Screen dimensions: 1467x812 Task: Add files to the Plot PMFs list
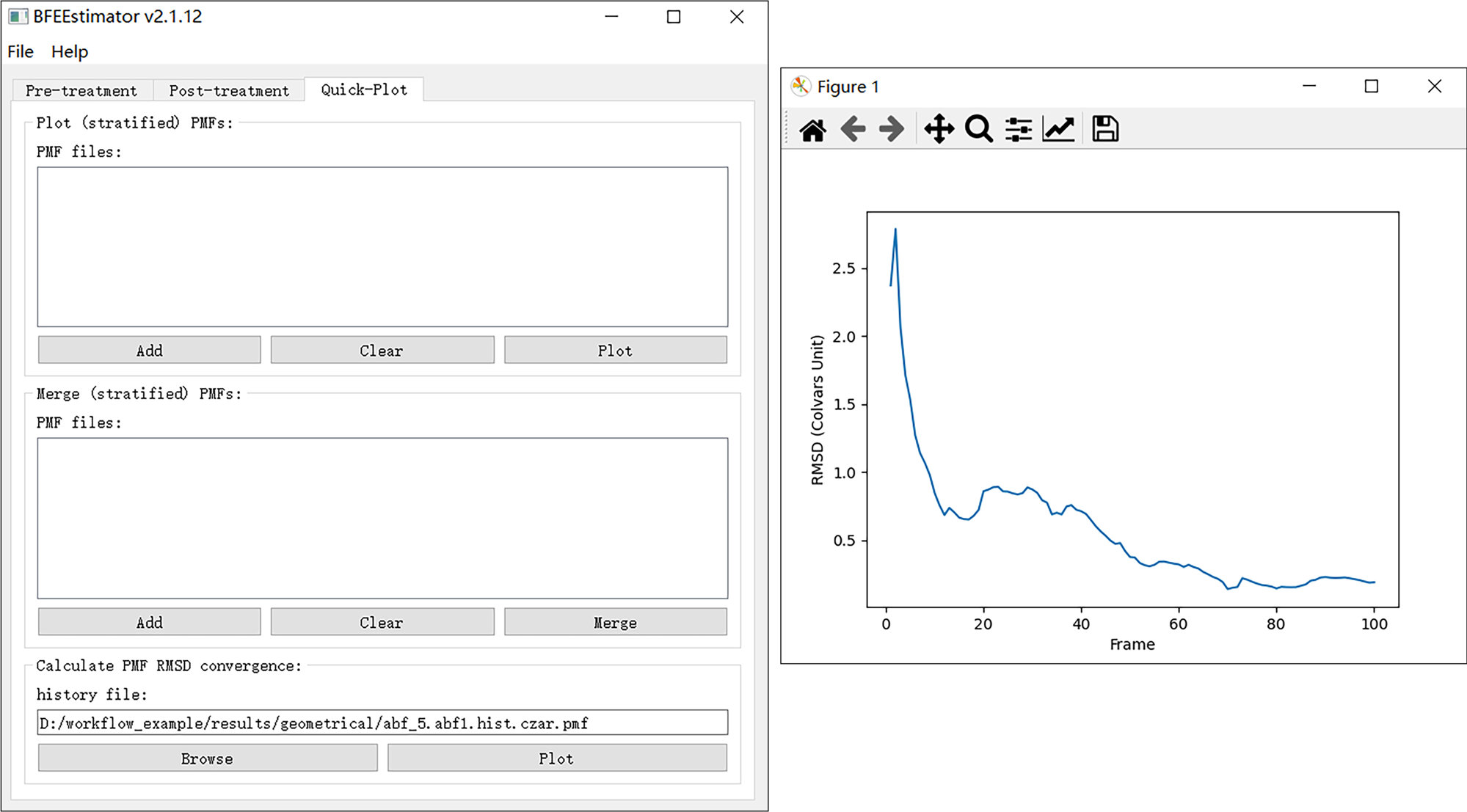click(x=150, y=350)
